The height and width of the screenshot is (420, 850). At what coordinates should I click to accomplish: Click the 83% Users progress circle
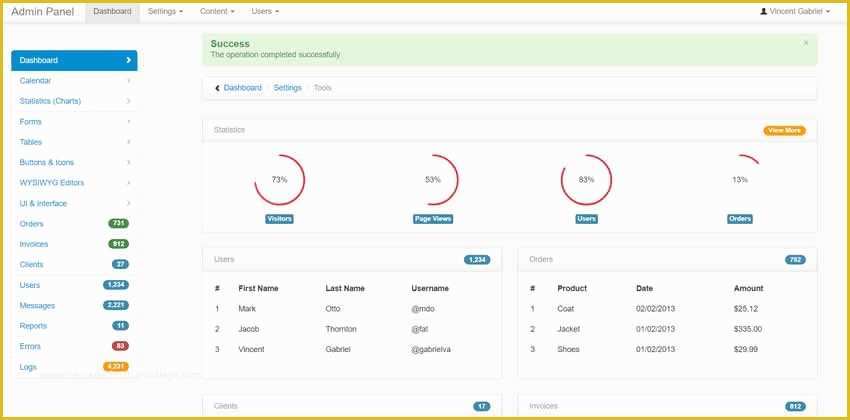(586, 180)
